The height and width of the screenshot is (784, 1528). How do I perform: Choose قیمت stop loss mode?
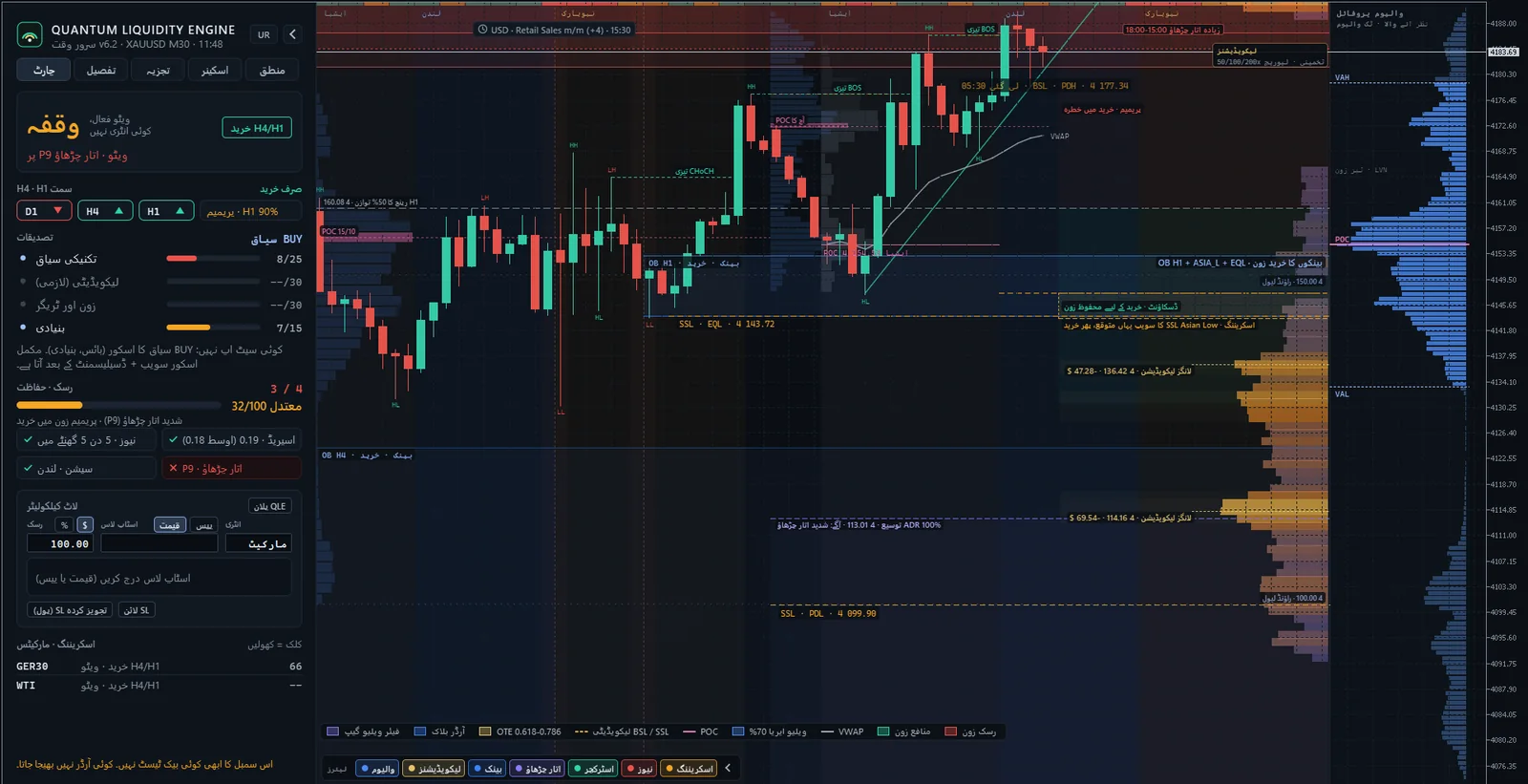170,524
